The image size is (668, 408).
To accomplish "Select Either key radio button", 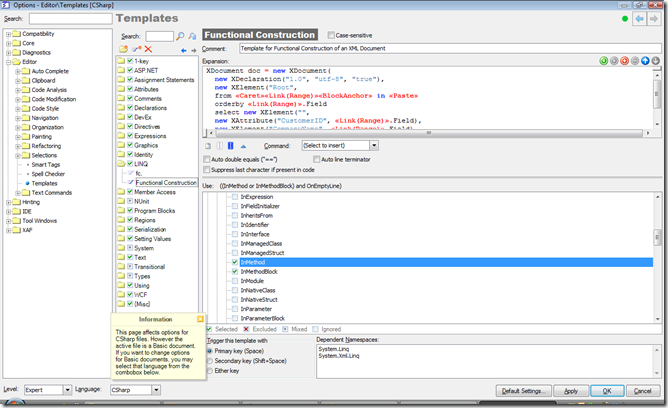I will pyautogui.click(x=210, y=371).
